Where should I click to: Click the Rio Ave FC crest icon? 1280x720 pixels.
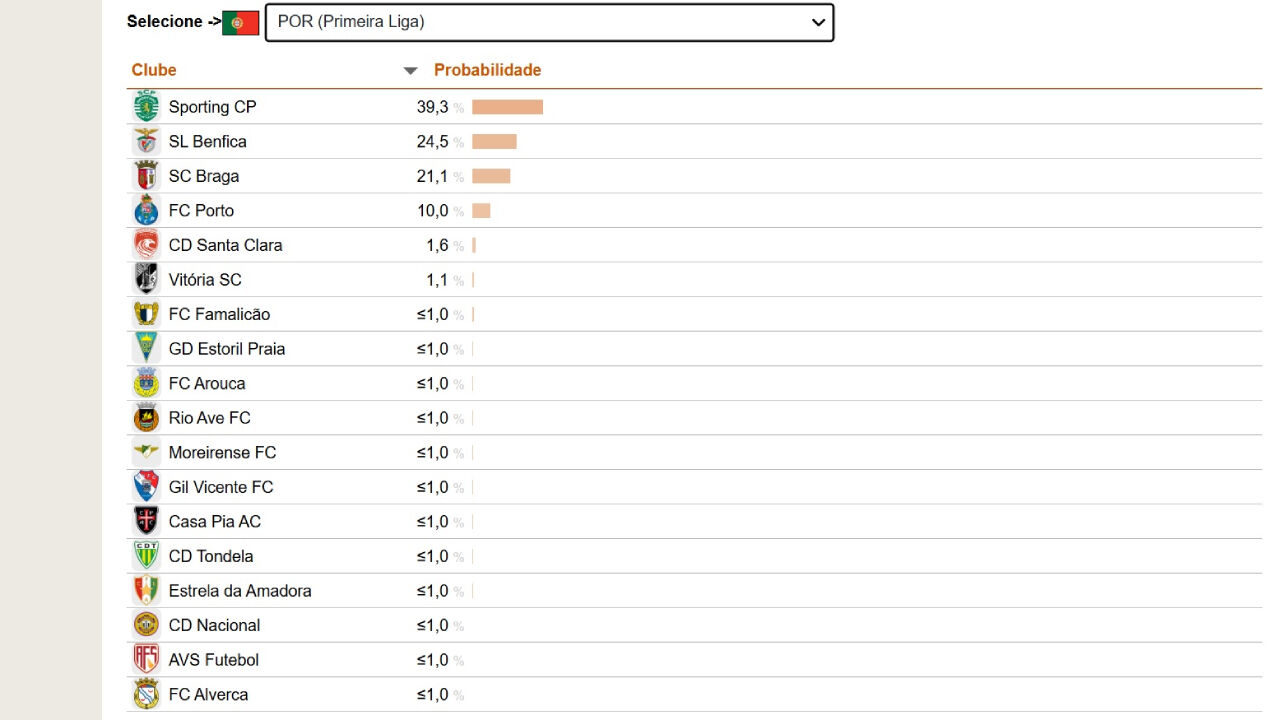pos(145,417)
